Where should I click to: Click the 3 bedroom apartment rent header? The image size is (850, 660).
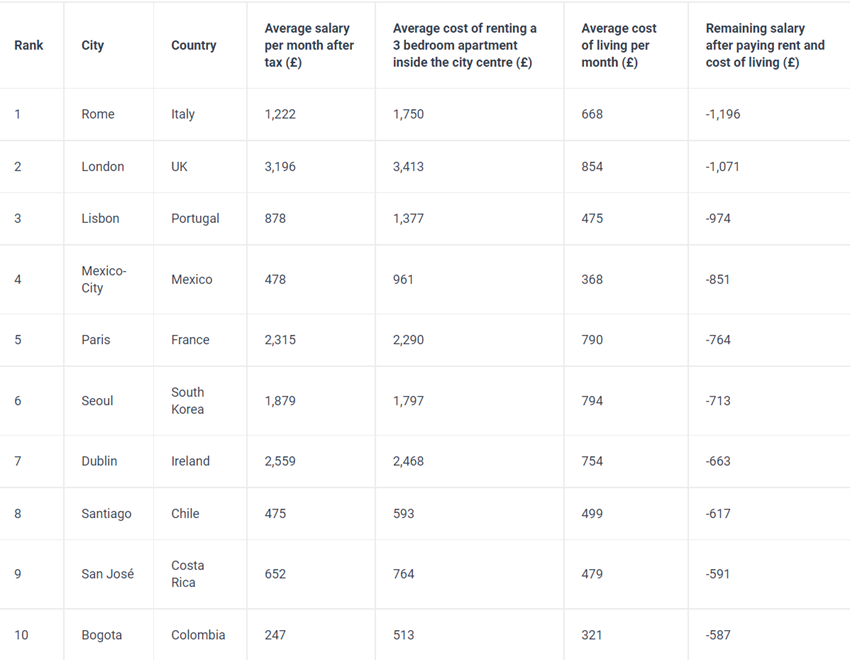coord(464,46)
